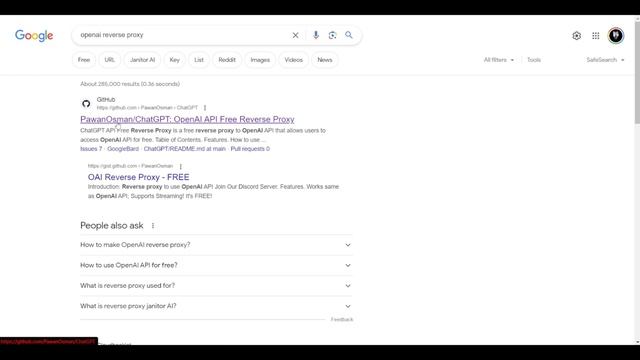The height and width of the screenshot is (360, 640).
Task: Open the Issues 7 sitelink
Action: click(x=91, y=149)
